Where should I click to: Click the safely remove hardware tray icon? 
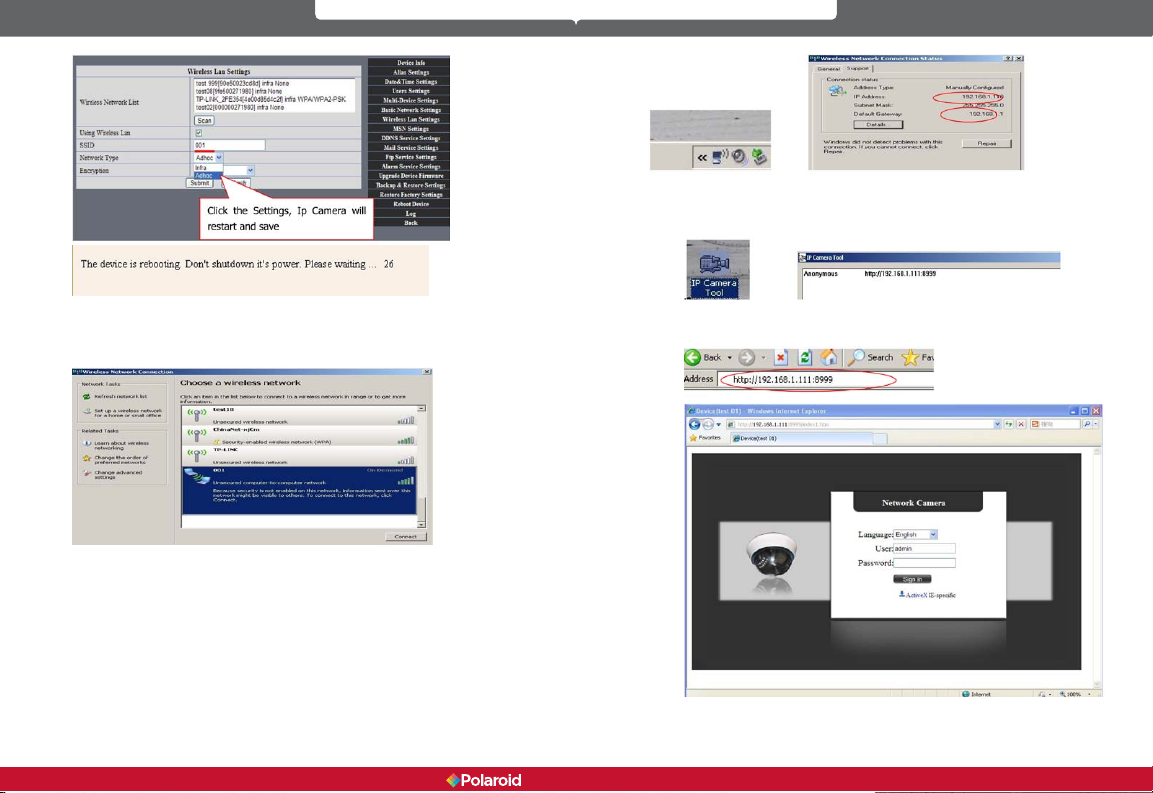point(760,157)
